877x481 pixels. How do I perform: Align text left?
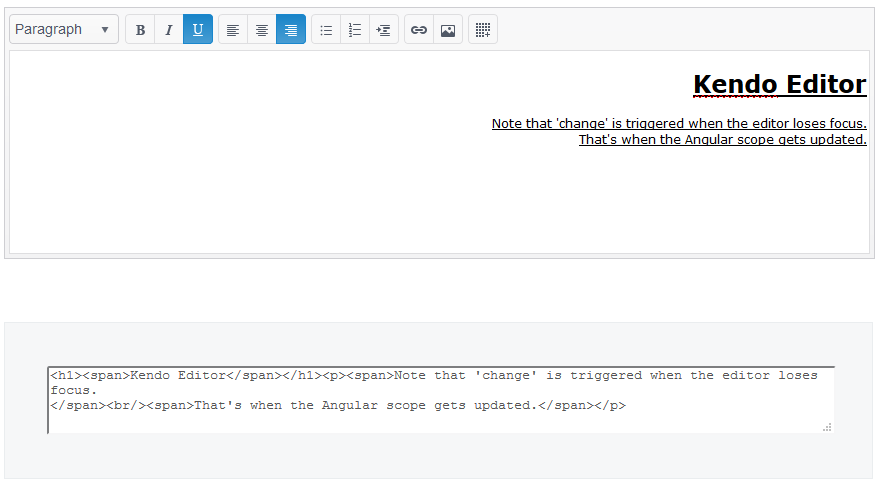(233, 29)
